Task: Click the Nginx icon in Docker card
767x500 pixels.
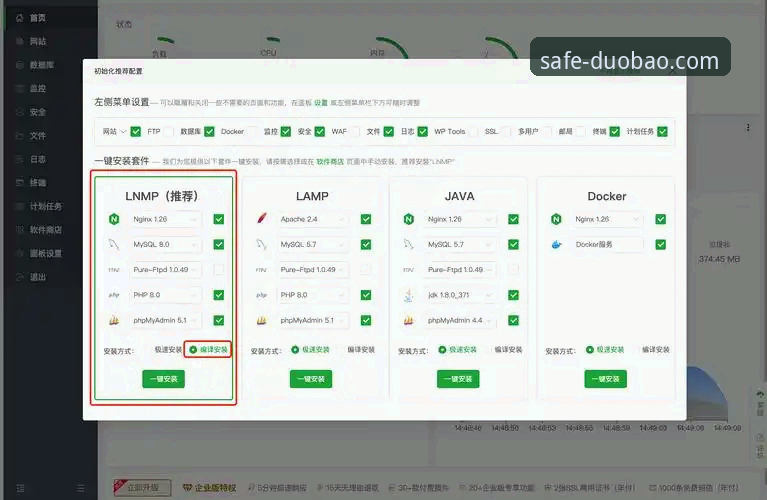Action: tap(556, 219)
